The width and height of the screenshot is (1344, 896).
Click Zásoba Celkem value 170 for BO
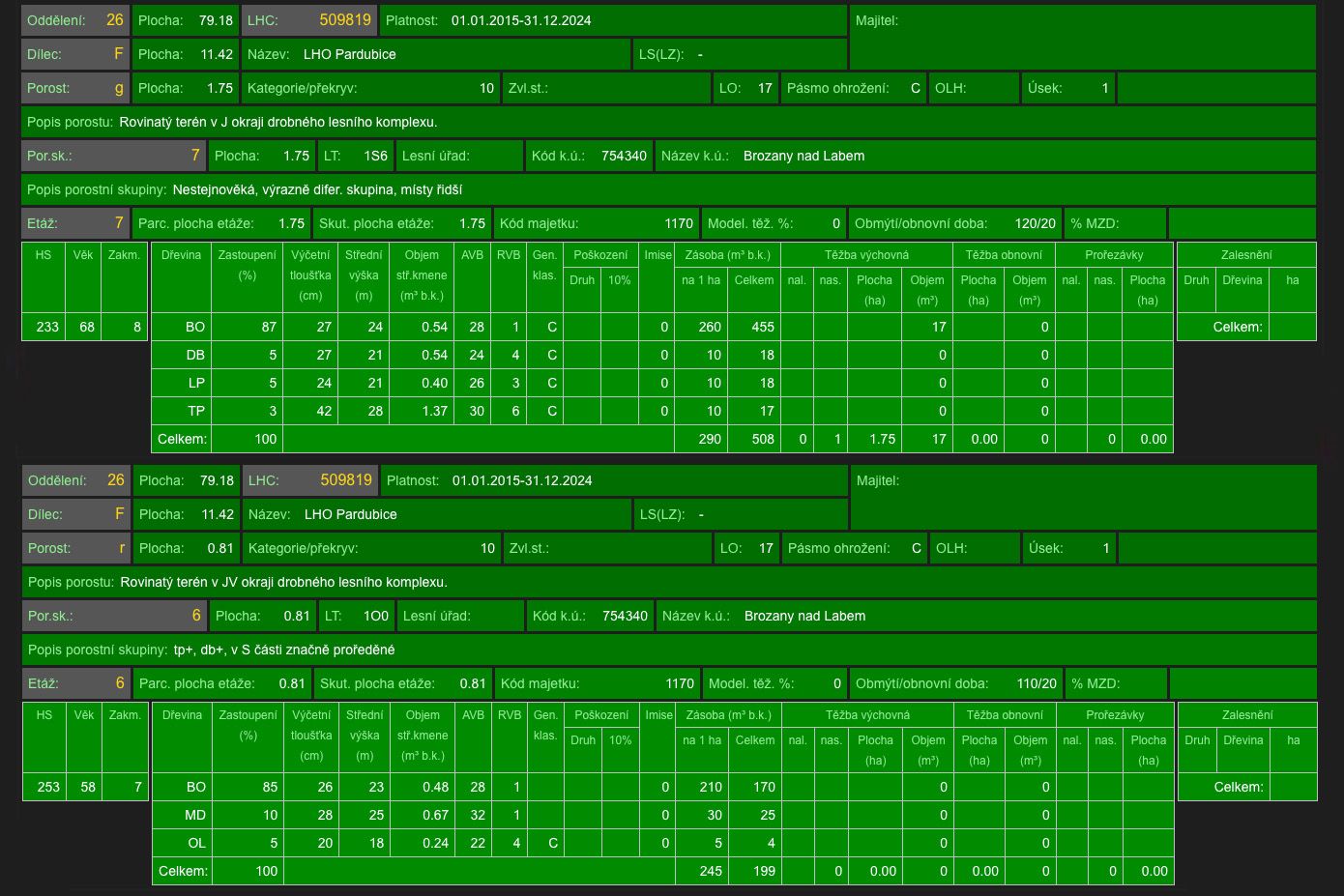click(764, 787)
